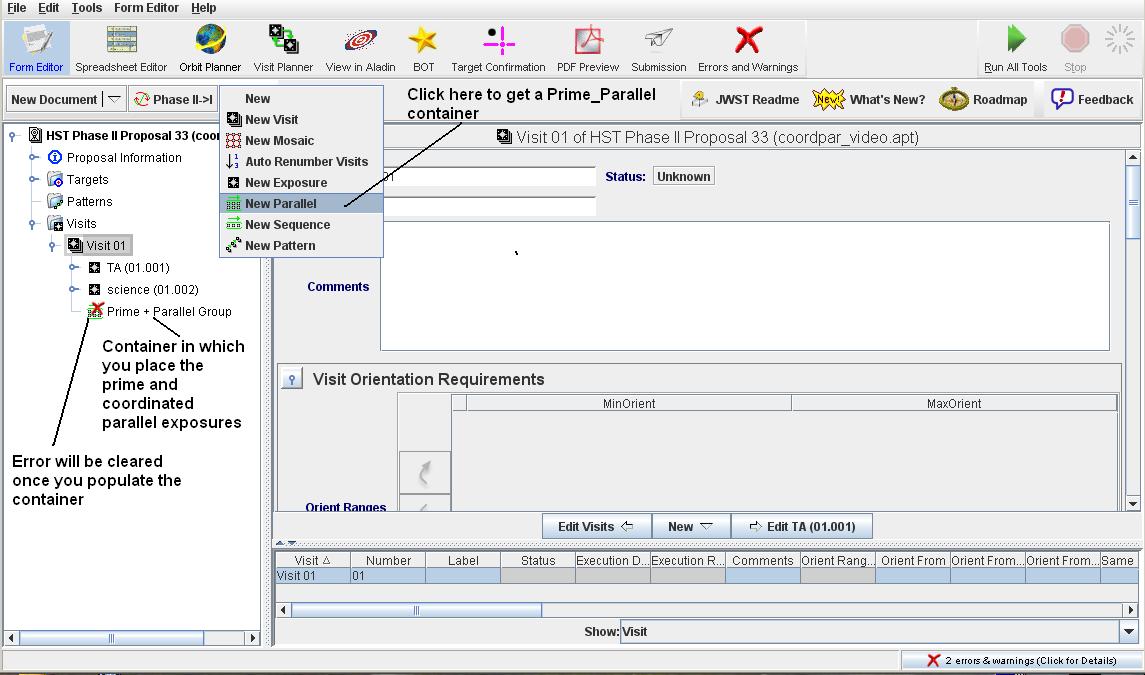Open the Show Visit combo box
This screenshot has width=1145, height=675.
coord(879,632)
